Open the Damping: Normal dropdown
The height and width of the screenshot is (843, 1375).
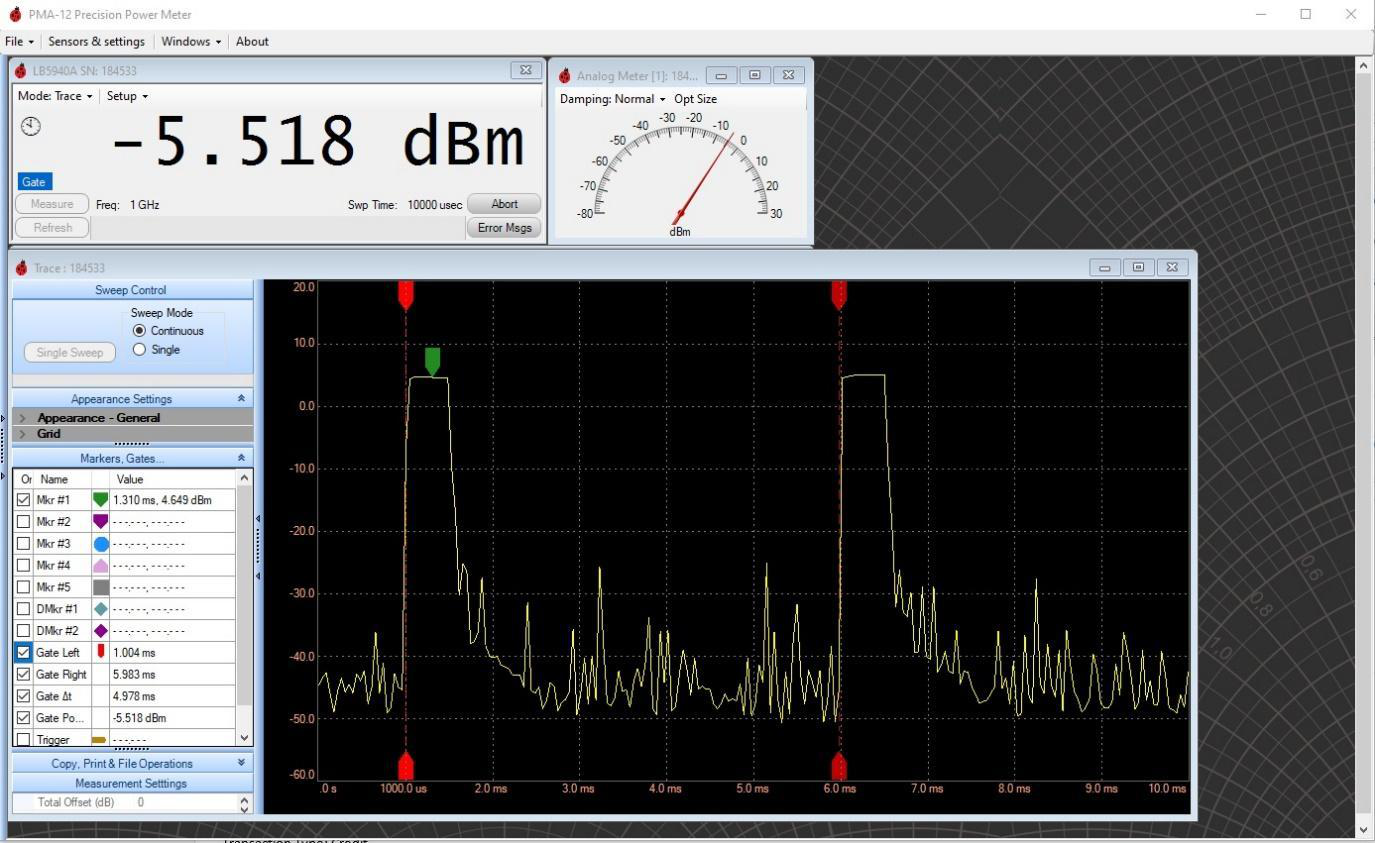612,99
